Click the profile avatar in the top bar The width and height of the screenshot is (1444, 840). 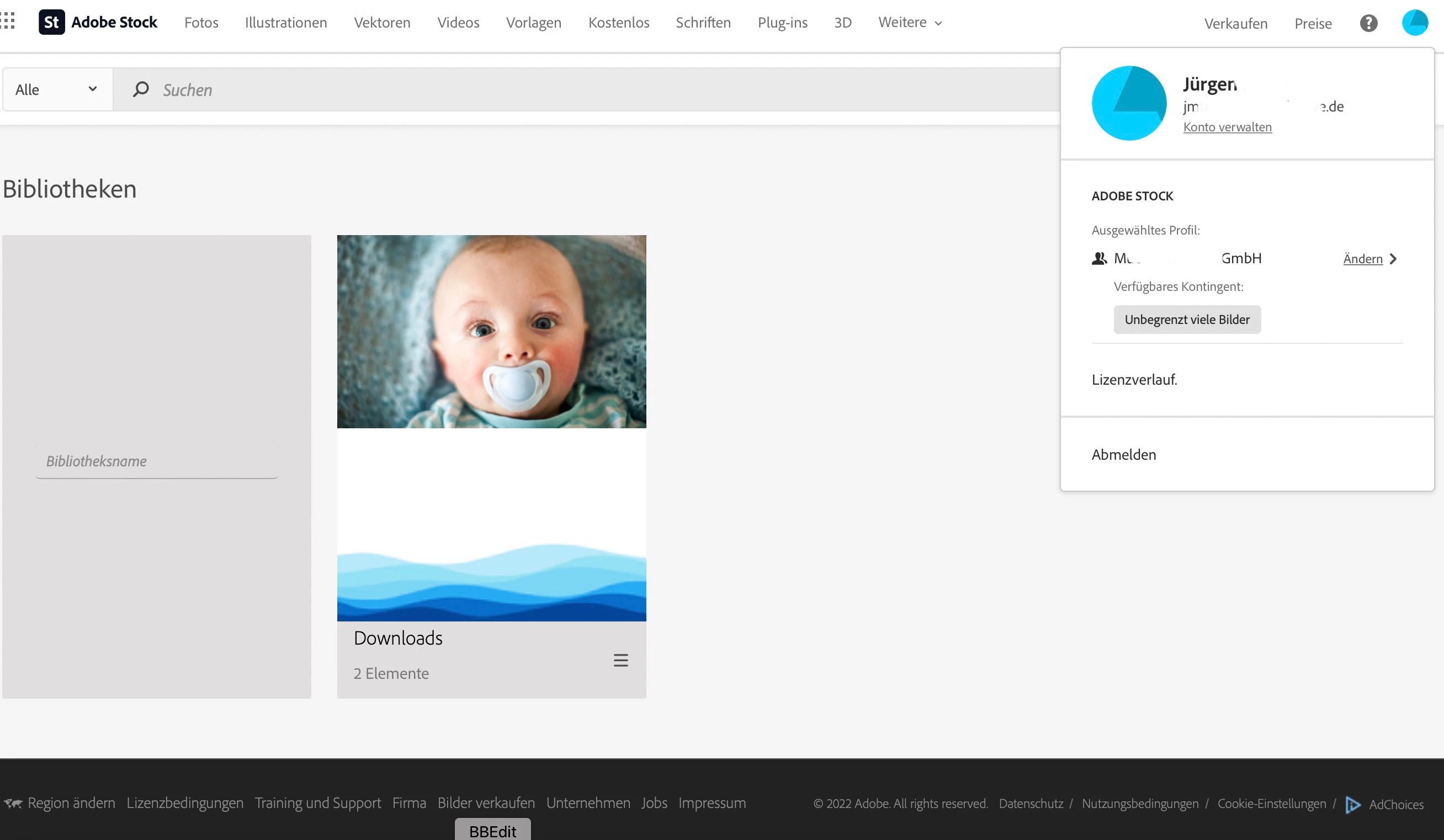tap(1414, 23)
